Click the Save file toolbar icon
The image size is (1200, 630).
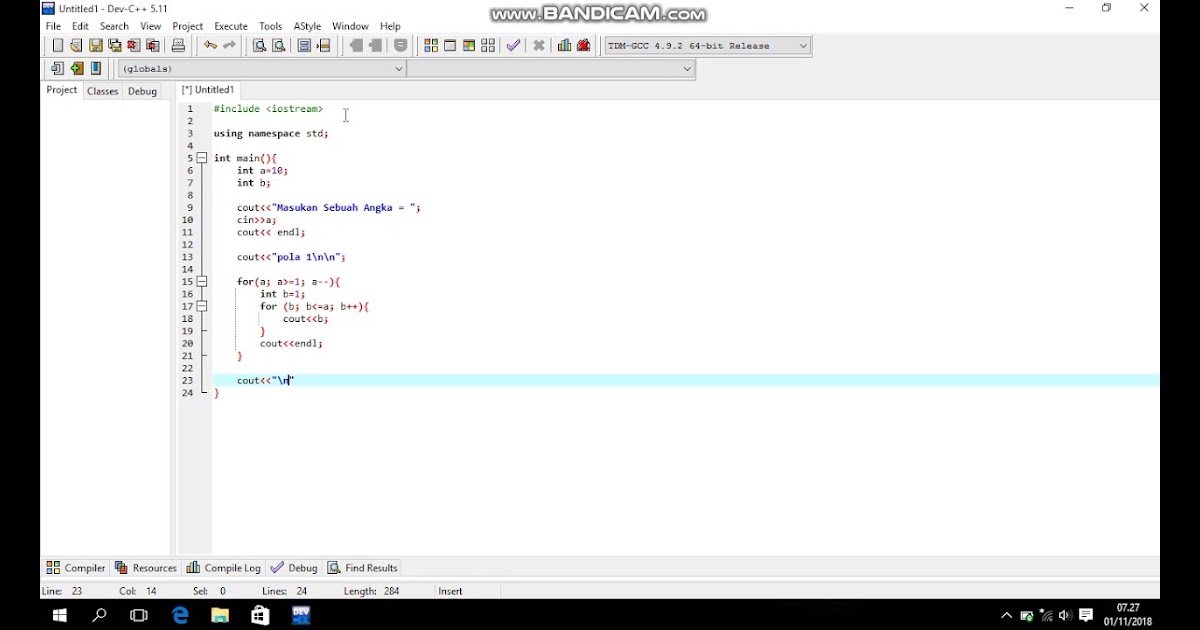[96, 45]
